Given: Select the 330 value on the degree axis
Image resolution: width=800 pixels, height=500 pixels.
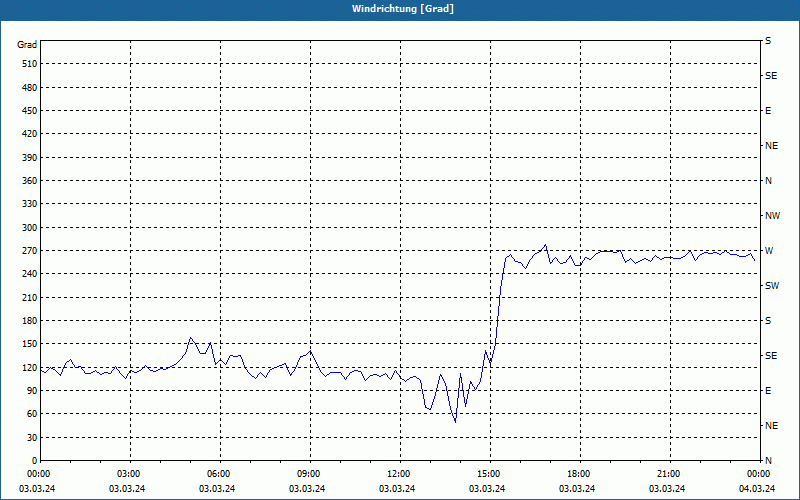Looking at the screenshot, I should pyautogui.click(x=30, y=204).
